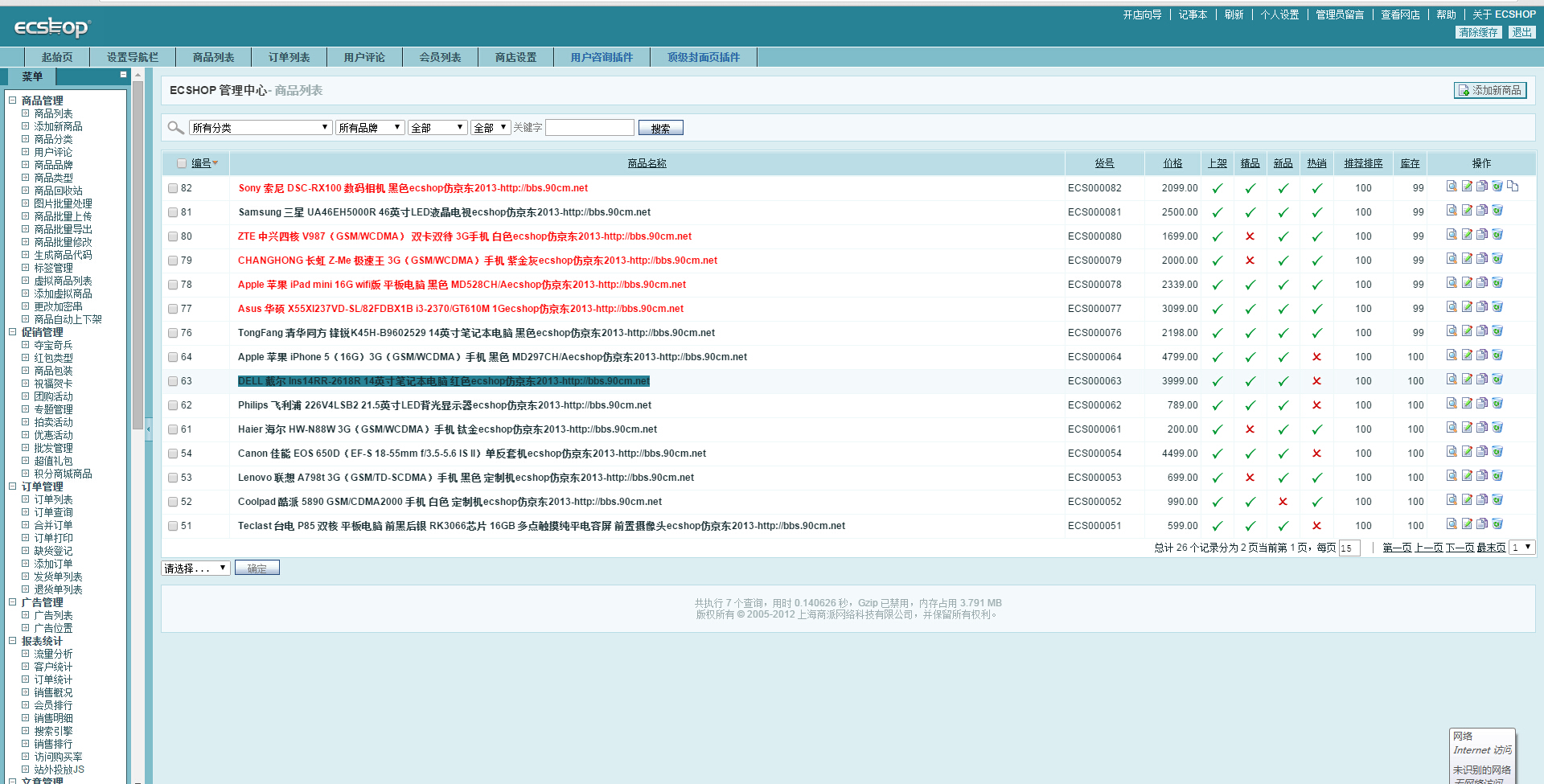Open the 起始页 navigation tab
The width and height of the screenshot is (1544, 784).
(x=57, y=57)
